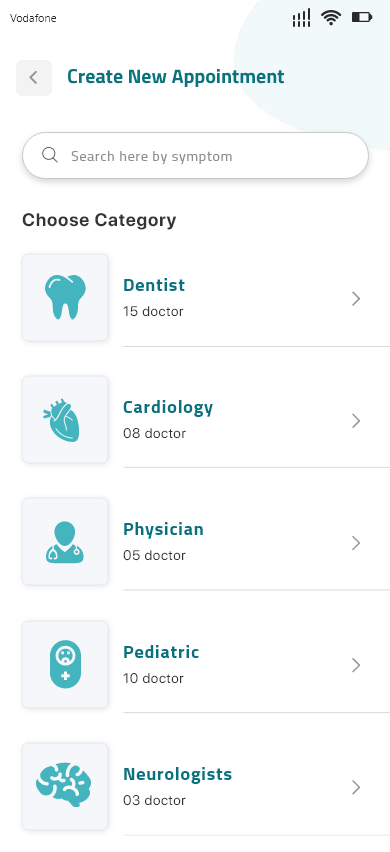Open the Dentist category label
Image resolution: width=390 pixels, height=852 pixels.
coord(154,285)
